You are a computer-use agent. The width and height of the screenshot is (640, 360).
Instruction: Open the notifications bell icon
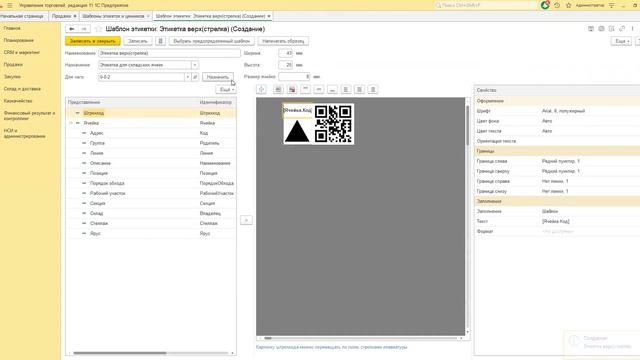point(544,5)
